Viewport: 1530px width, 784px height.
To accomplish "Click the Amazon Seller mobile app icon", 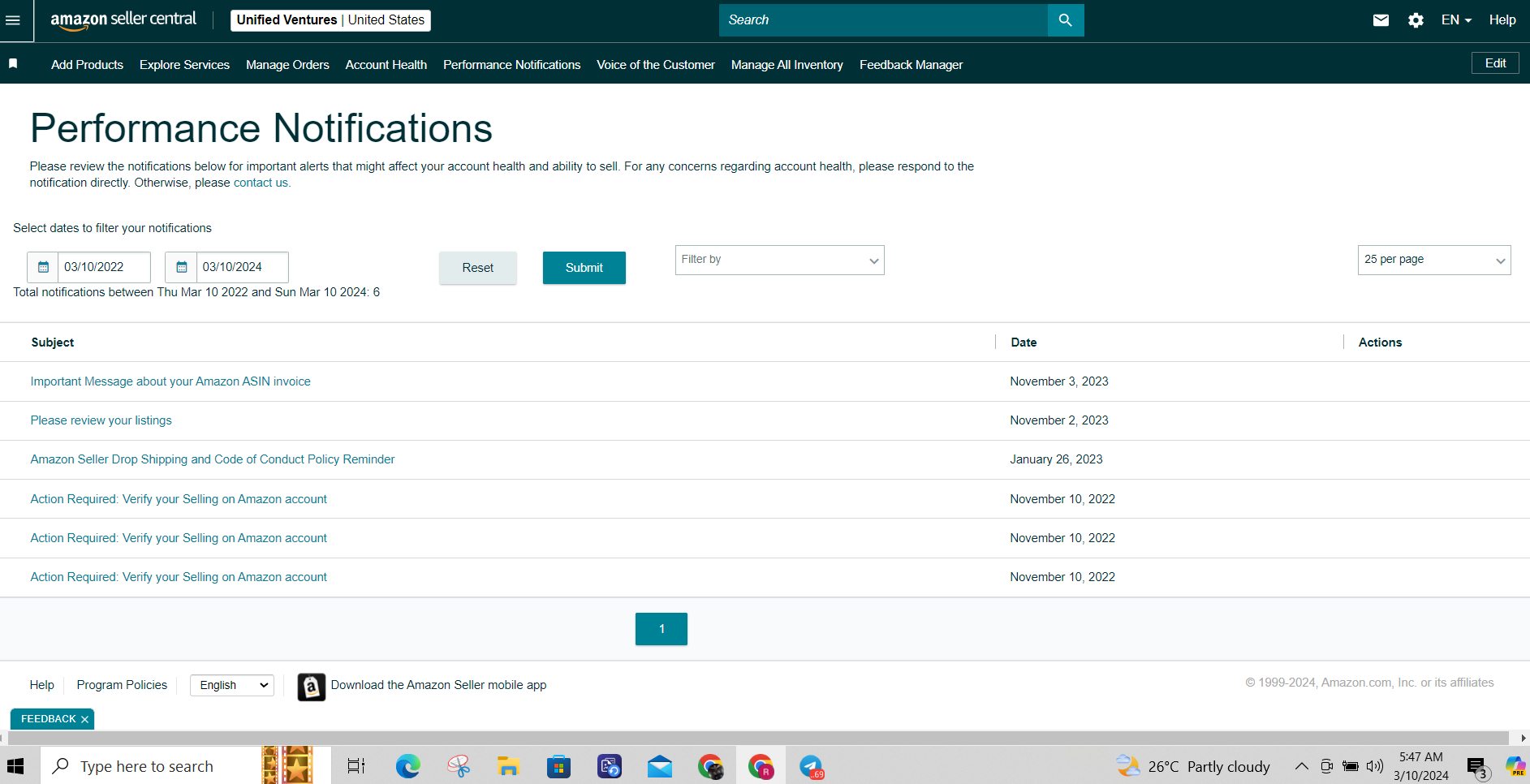I will coord(311,687).
